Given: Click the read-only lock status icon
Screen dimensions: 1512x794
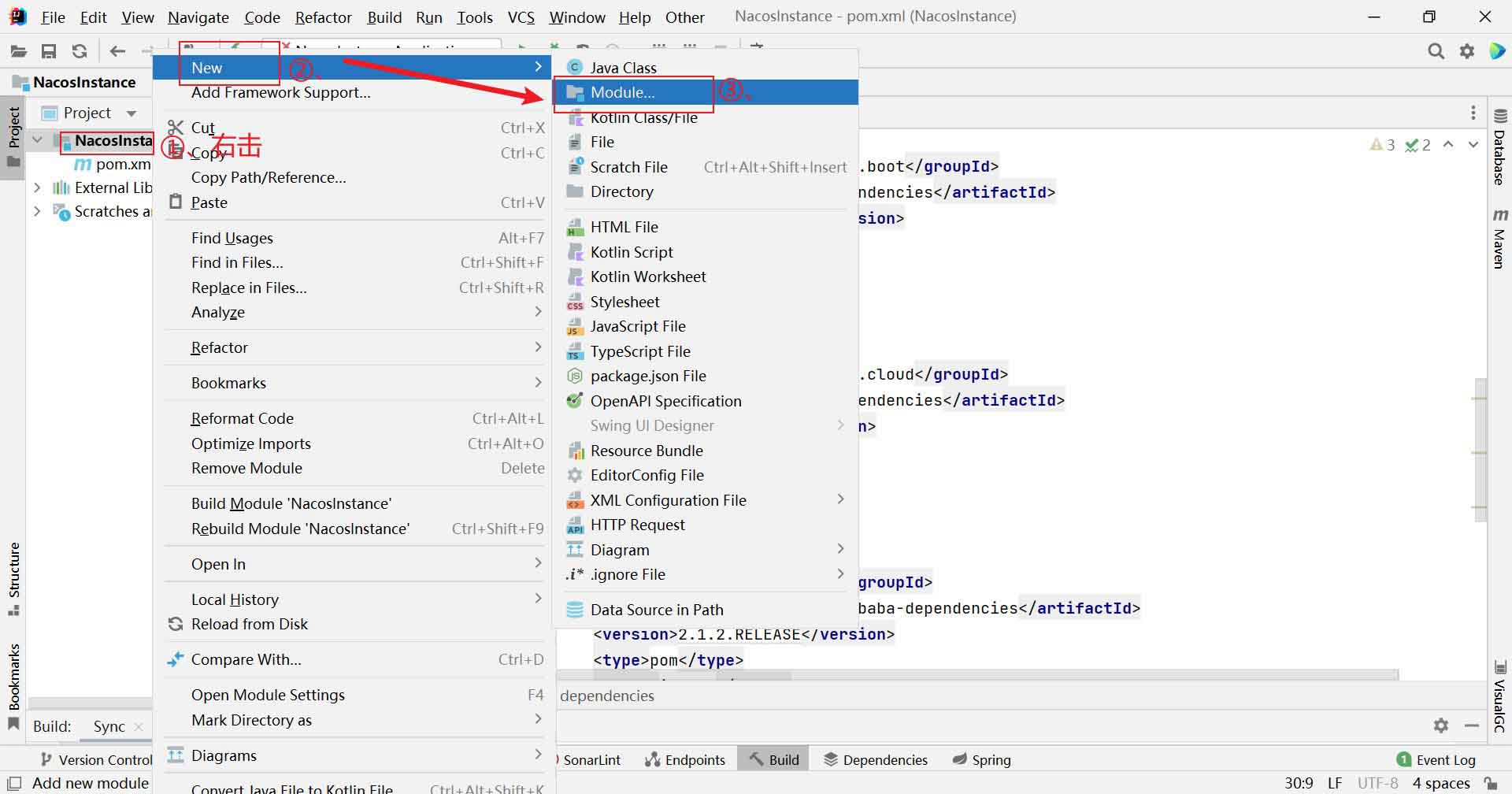Looking at the screenshot, I should point(1491,783).
